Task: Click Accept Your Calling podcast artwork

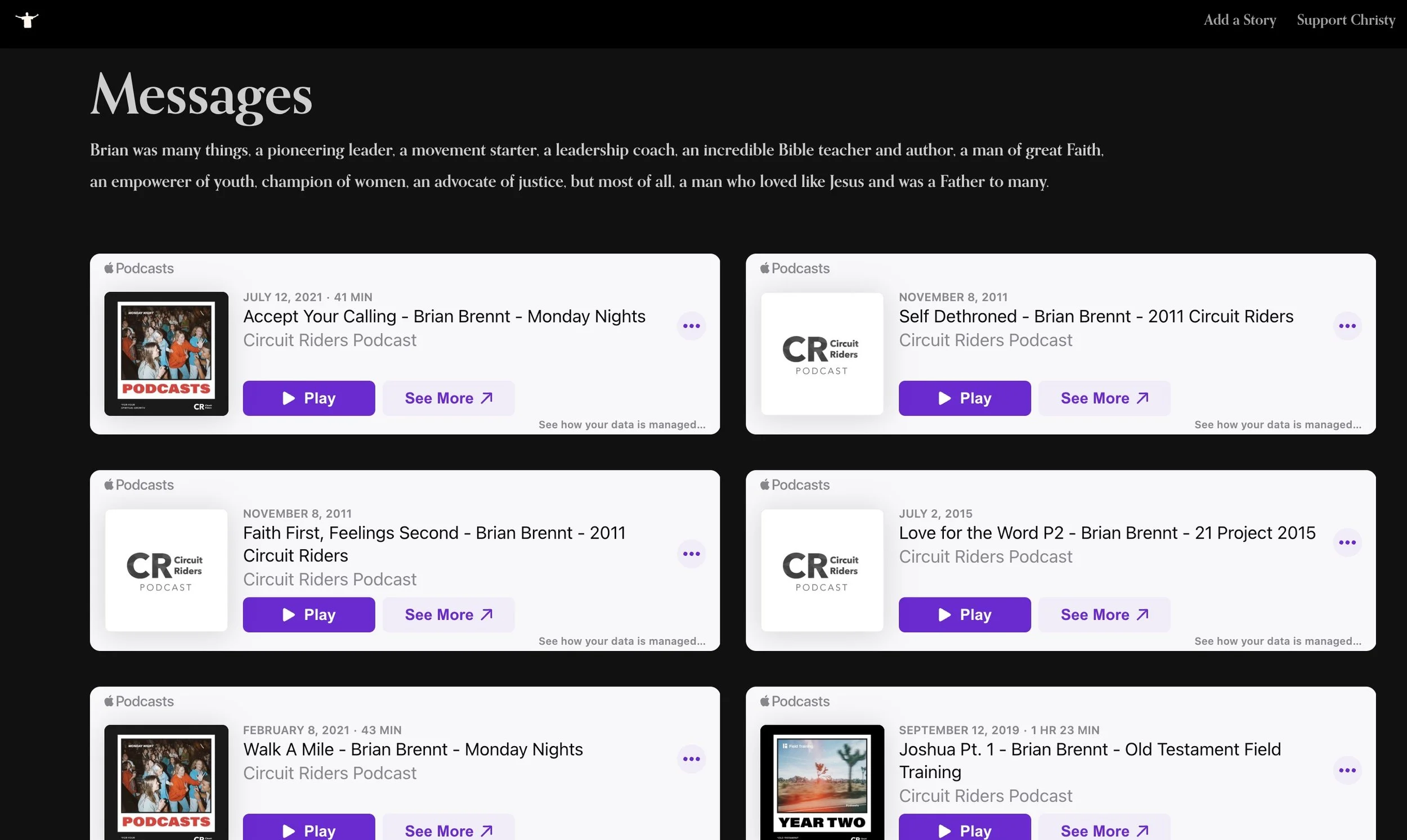Action: click(166, 353)
